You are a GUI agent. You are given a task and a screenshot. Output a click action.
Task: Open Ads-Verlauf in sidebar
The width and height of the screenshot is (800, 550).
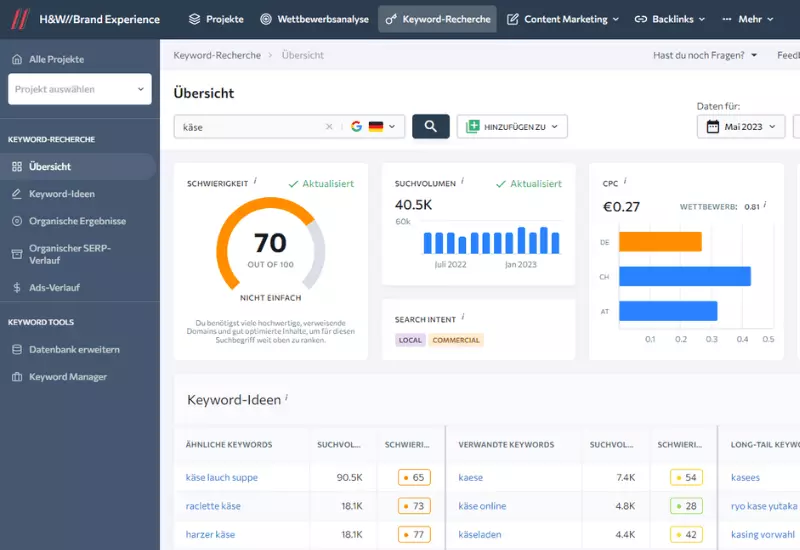tap(55, 287)
